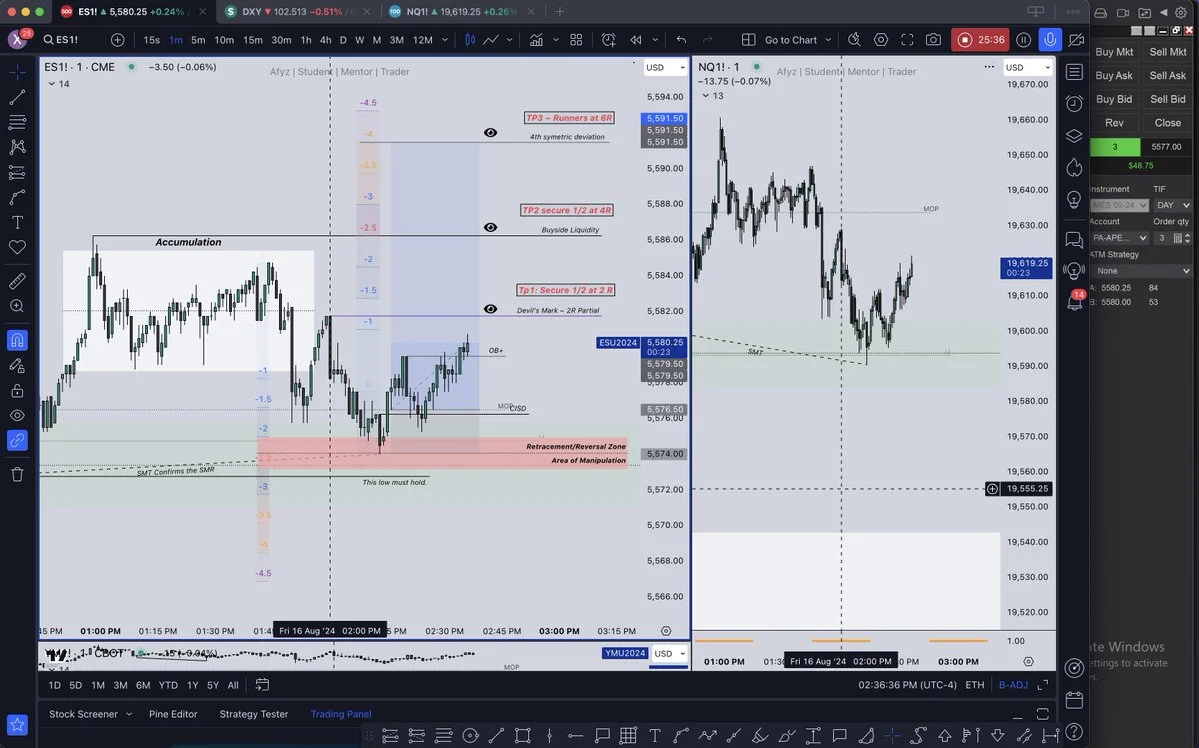The width and height of the screenshot is (1199, 748).
Task: Activate the zoom in magnifier tool
Action: [17, 306]
